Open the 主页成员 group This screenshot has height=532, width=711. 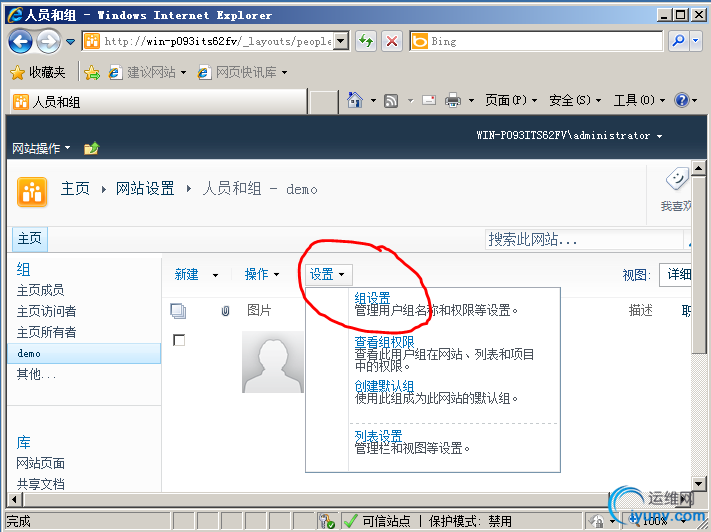click(x=40, y=290)
